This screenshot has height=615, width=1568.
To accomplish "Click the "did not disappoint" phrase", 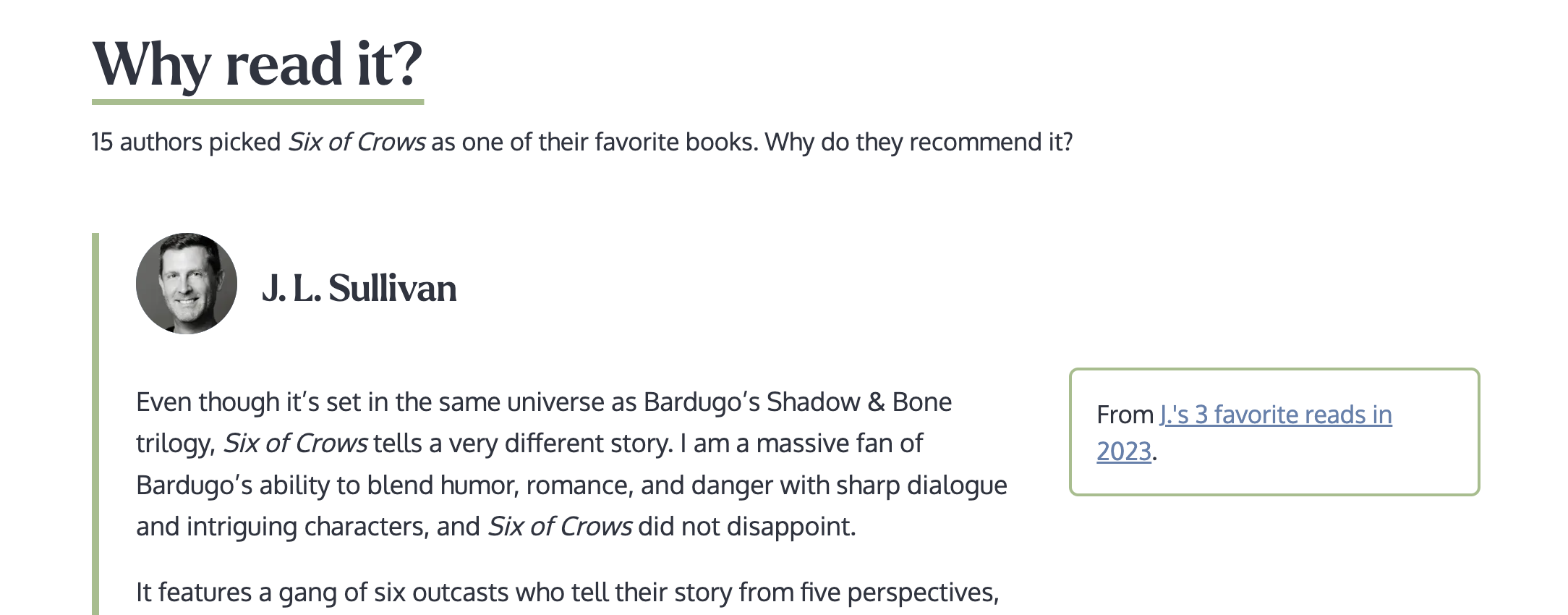I will click(747, 526).
